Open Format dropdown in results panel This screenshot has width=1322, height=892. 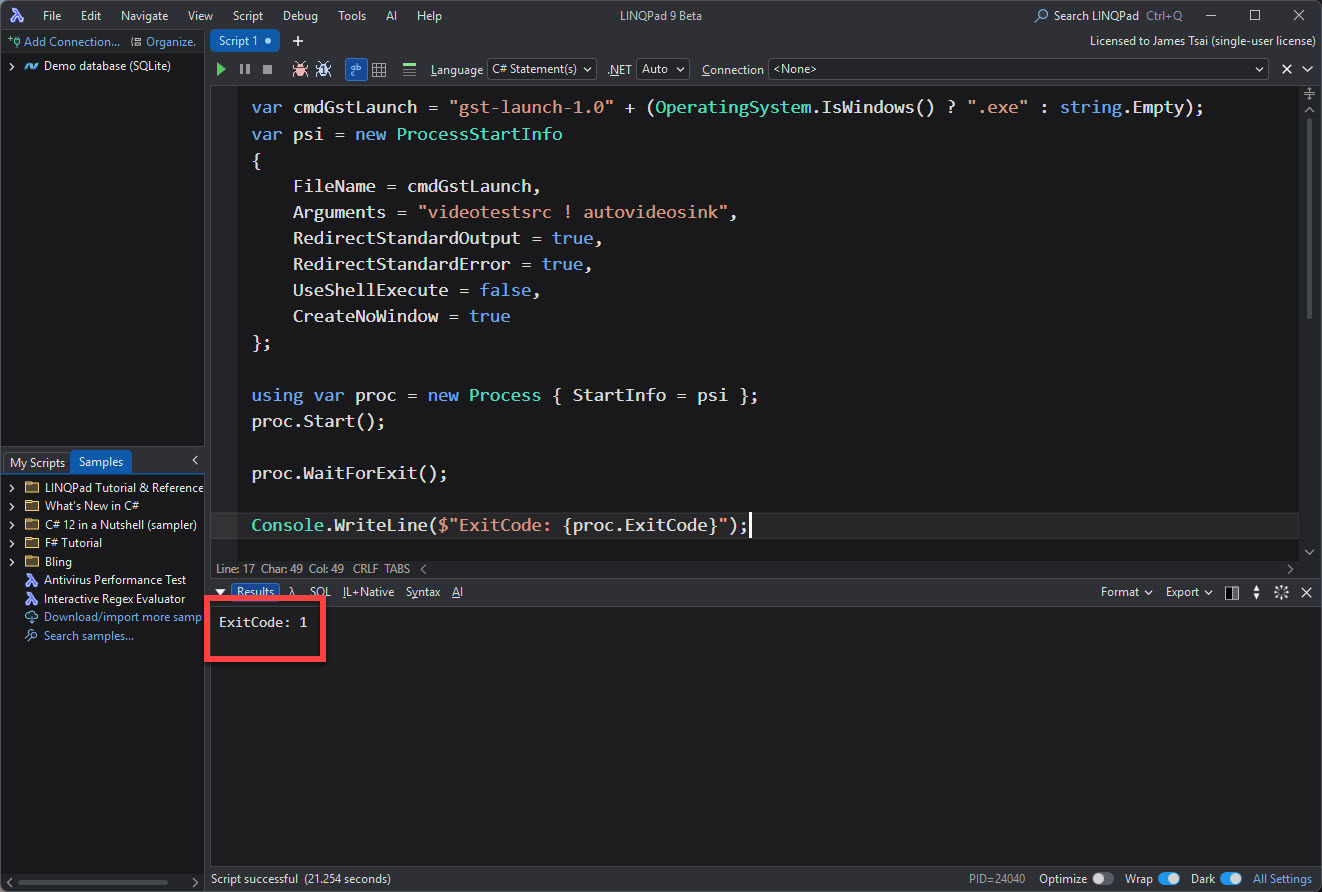[x=1126, y=592]
